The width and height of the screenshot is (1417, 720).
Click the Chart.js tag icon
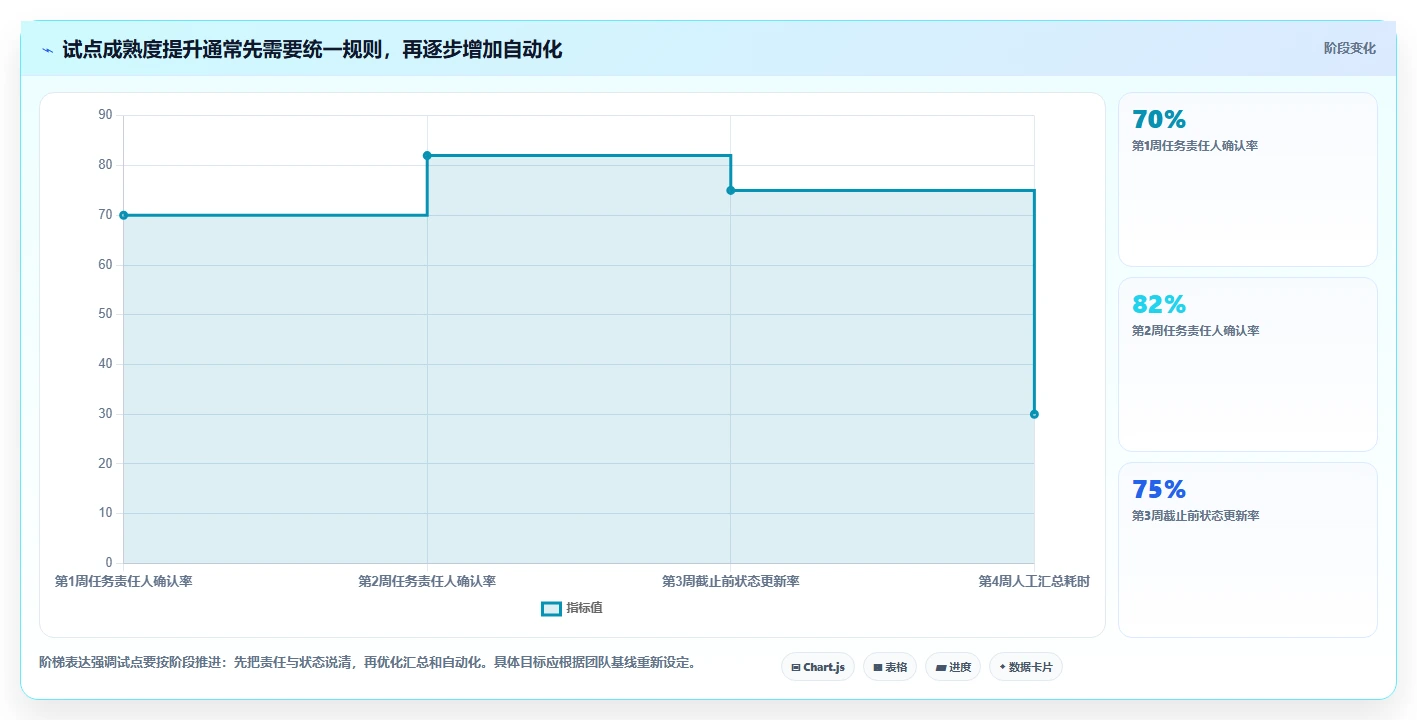point(796,667)
